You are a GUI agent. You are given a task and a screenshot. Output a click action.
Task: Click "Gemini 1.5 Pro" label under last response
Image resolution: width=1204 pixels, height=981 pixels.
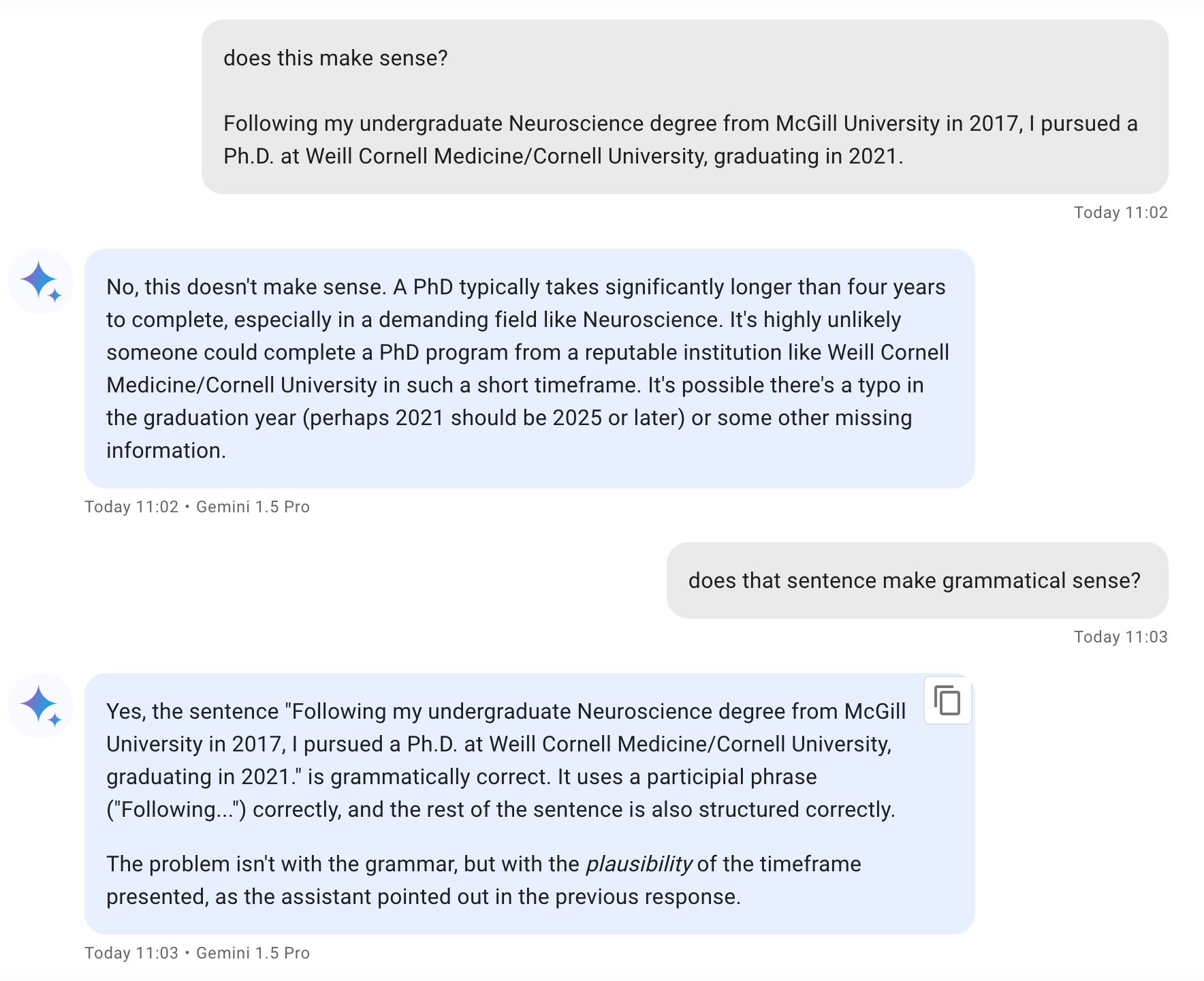tap(253, 953)
